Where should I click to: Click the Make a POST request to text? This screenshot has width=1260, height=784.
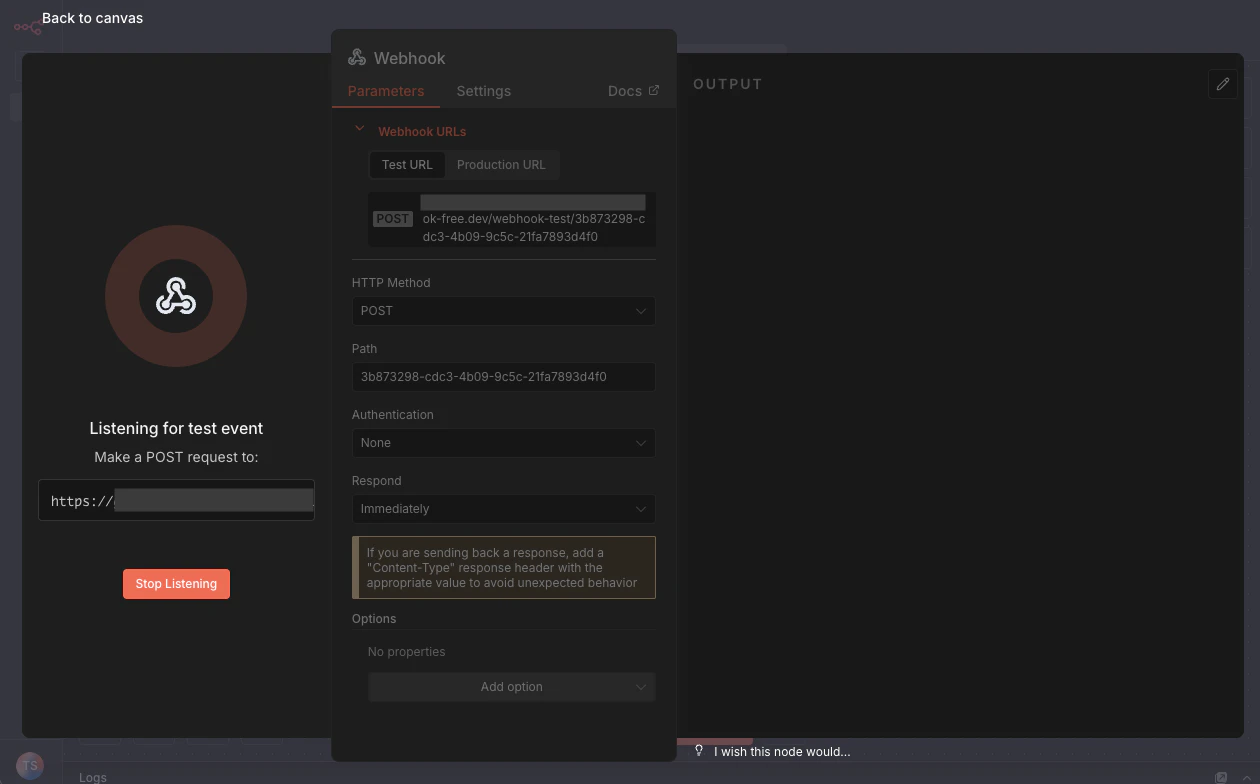[x=176, y=457]
